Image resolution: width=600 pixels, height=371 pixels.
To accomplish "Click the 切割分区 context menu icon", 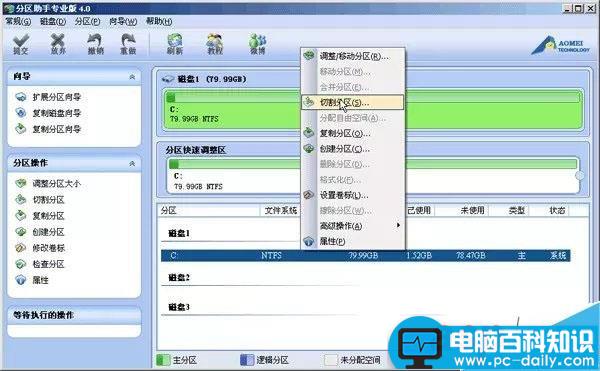I will [x=309, y=102].
